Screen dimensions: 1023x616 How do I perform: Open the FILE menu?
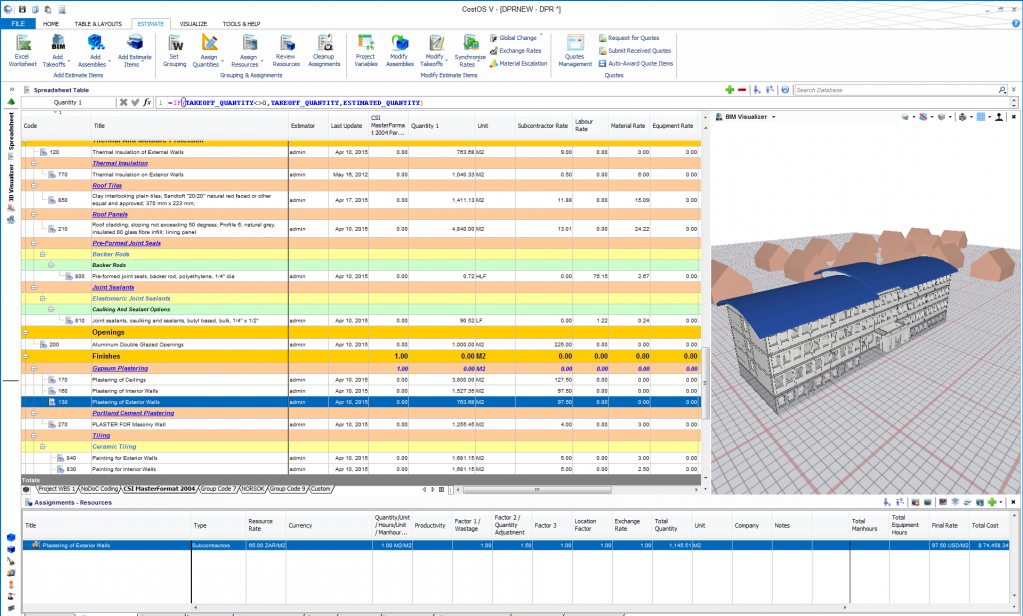(18, 23)
